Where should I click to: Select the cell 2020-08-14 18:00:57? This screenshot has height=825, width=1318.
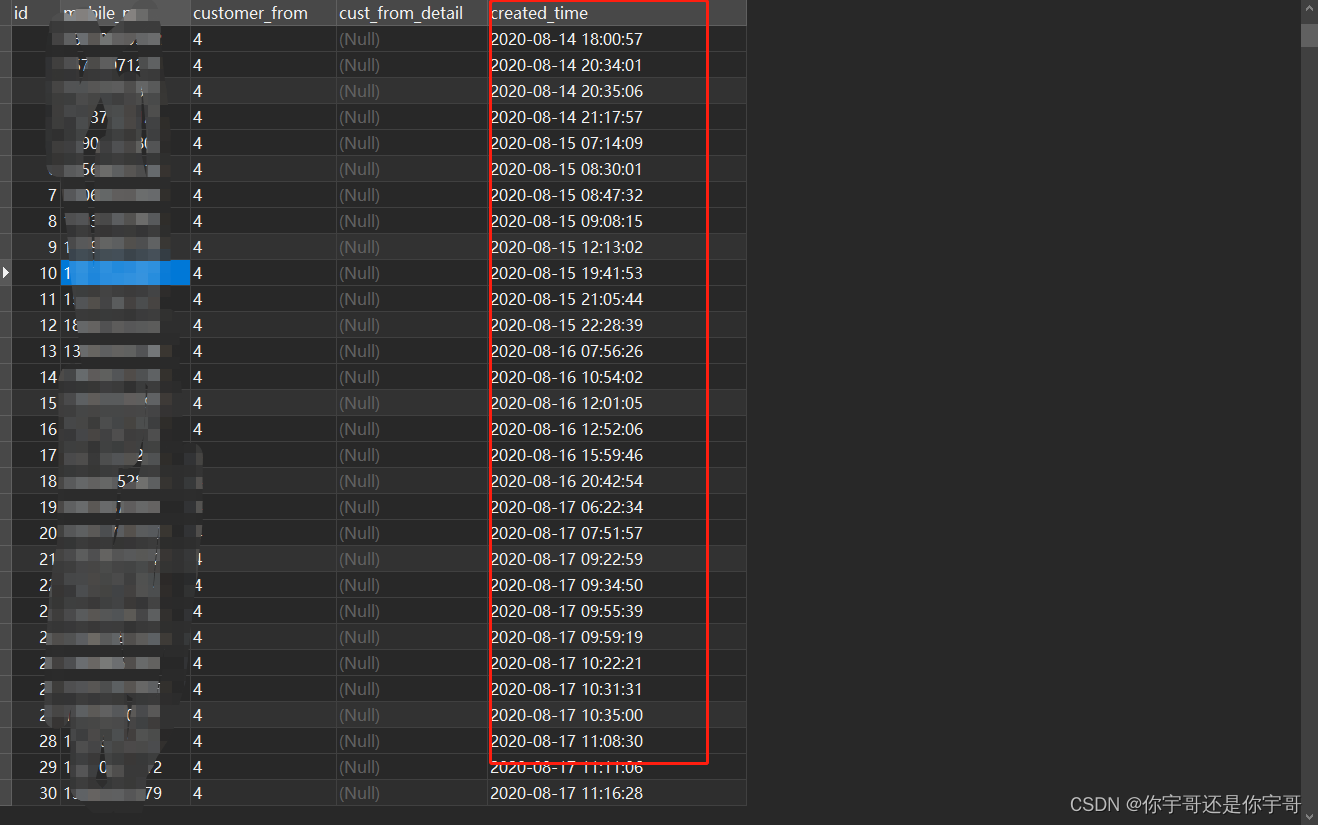(617, 39)
